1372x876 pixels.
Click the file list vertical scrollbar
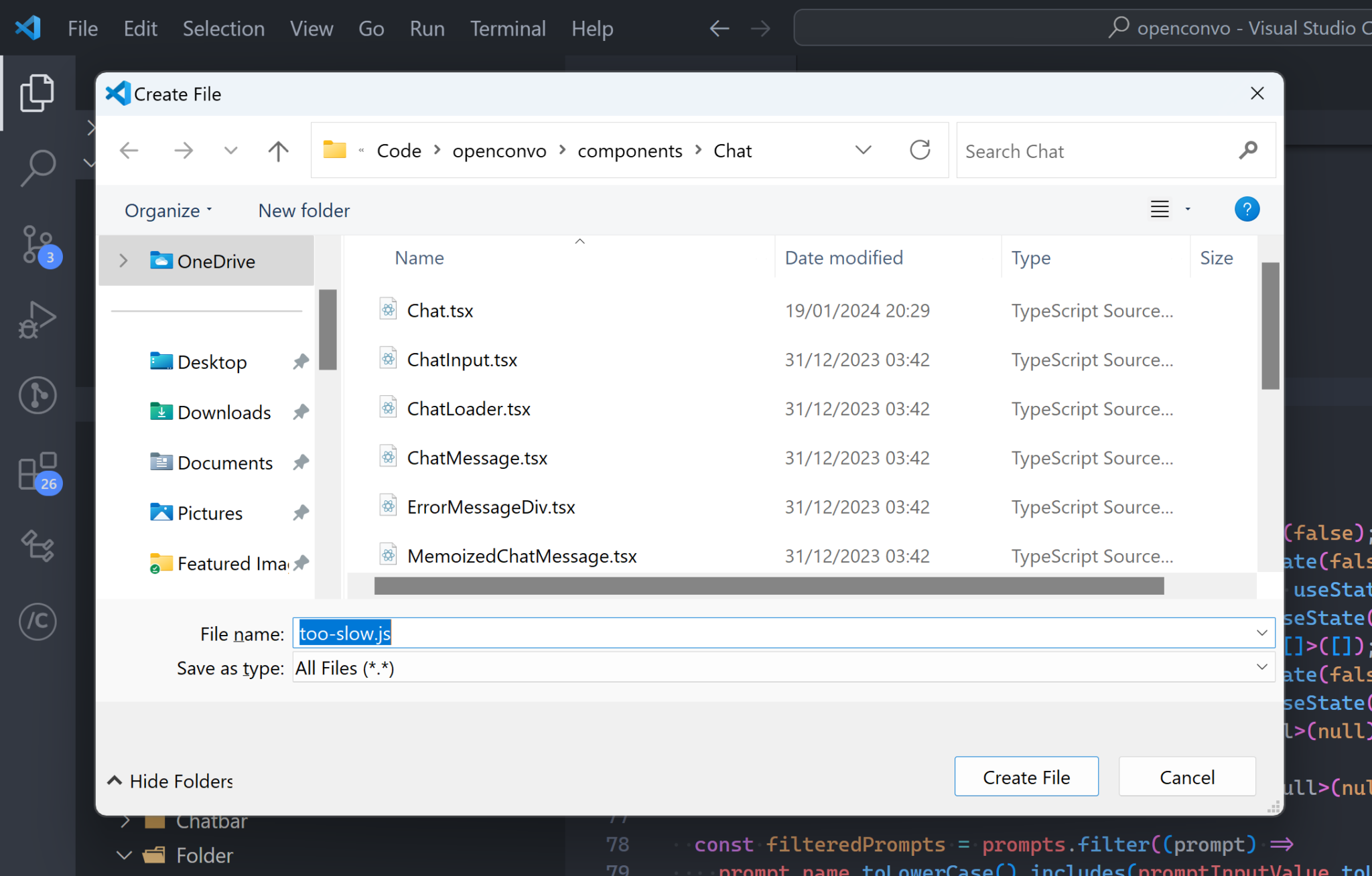[1270, 325]
